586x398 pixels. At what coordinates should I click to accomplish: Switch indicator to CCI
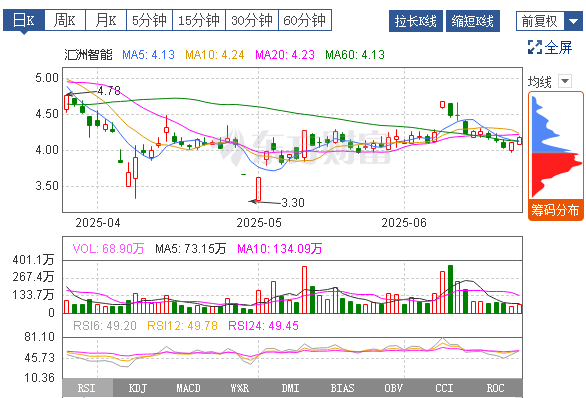point(444,388)
